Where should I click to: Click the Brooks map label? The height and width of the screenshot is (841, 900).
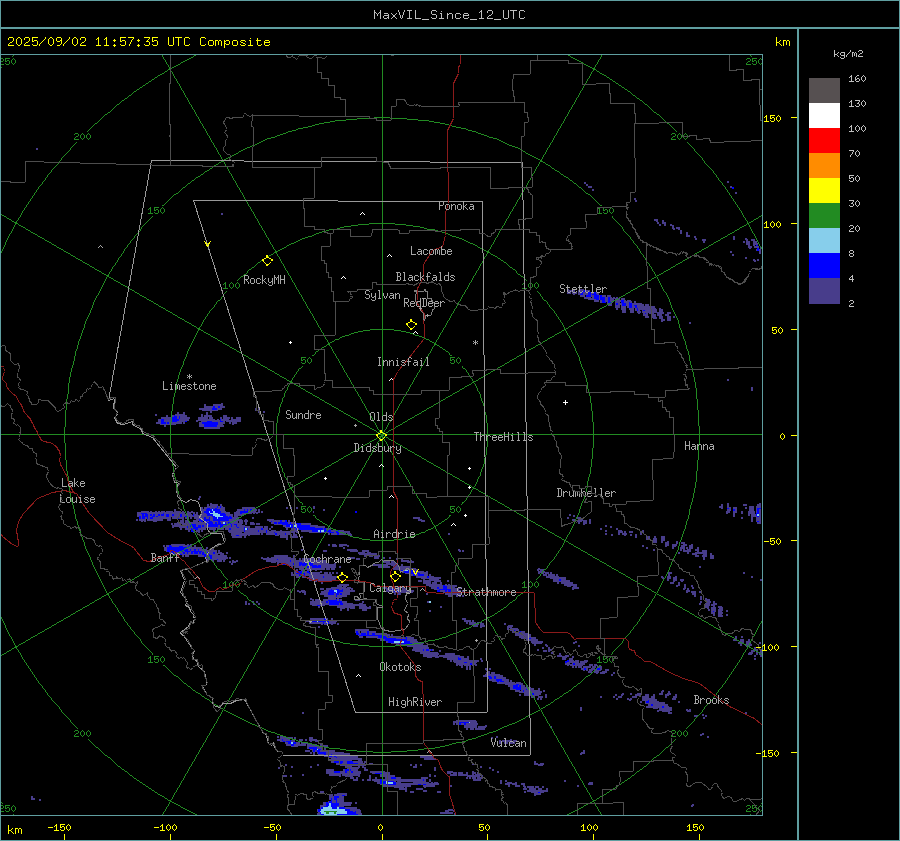click(x=711, y=700)
